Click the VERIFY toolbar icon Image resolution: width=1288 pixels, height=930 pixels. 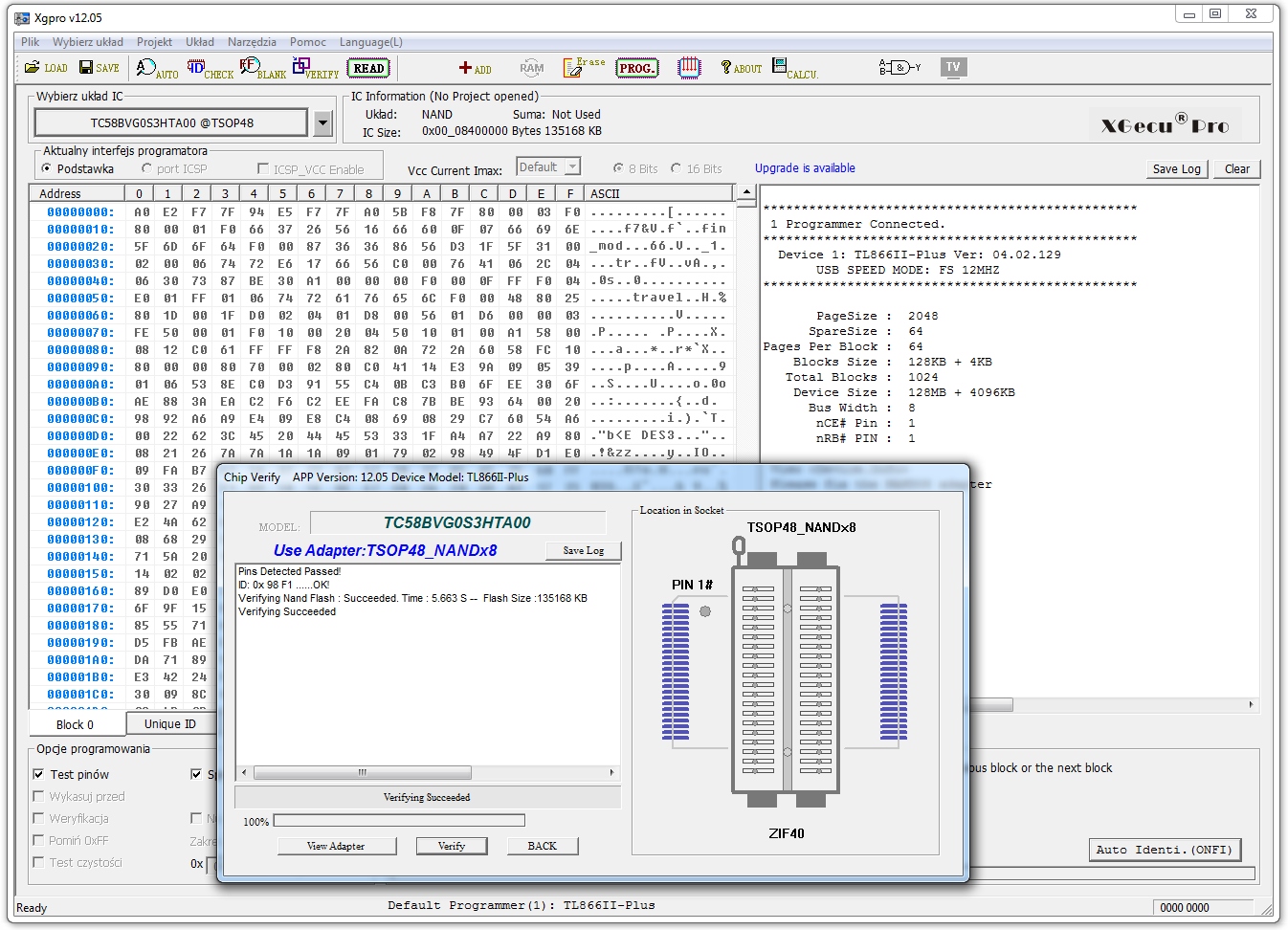(316, 68)
